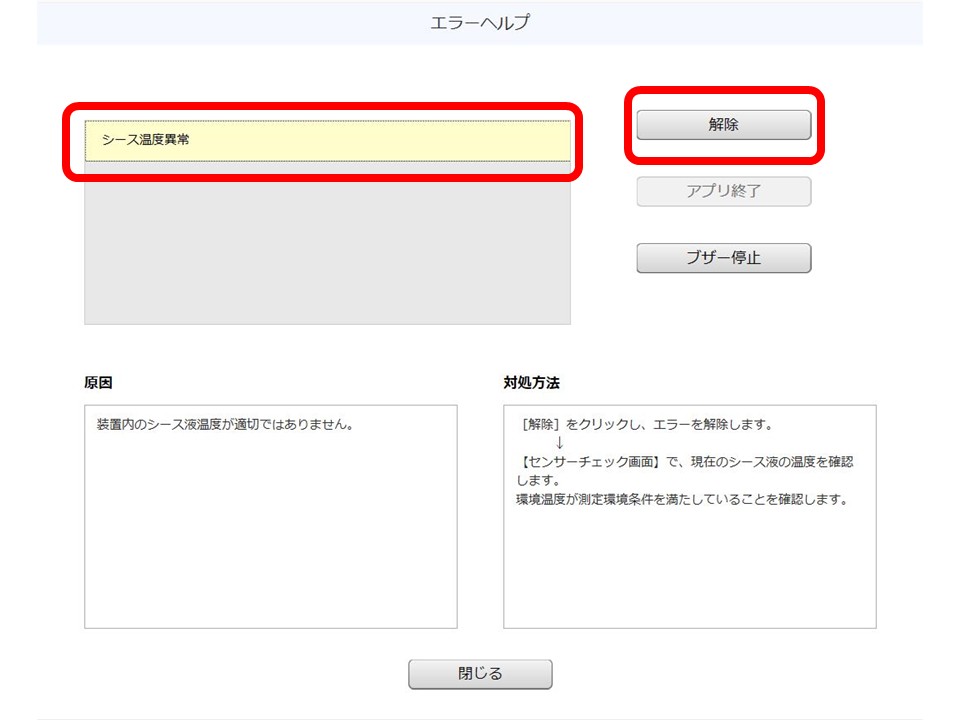Image resolution: width=960 pixels, height=720 pixels.
Task: Click the empty error list area
Action: pos(330,250)
